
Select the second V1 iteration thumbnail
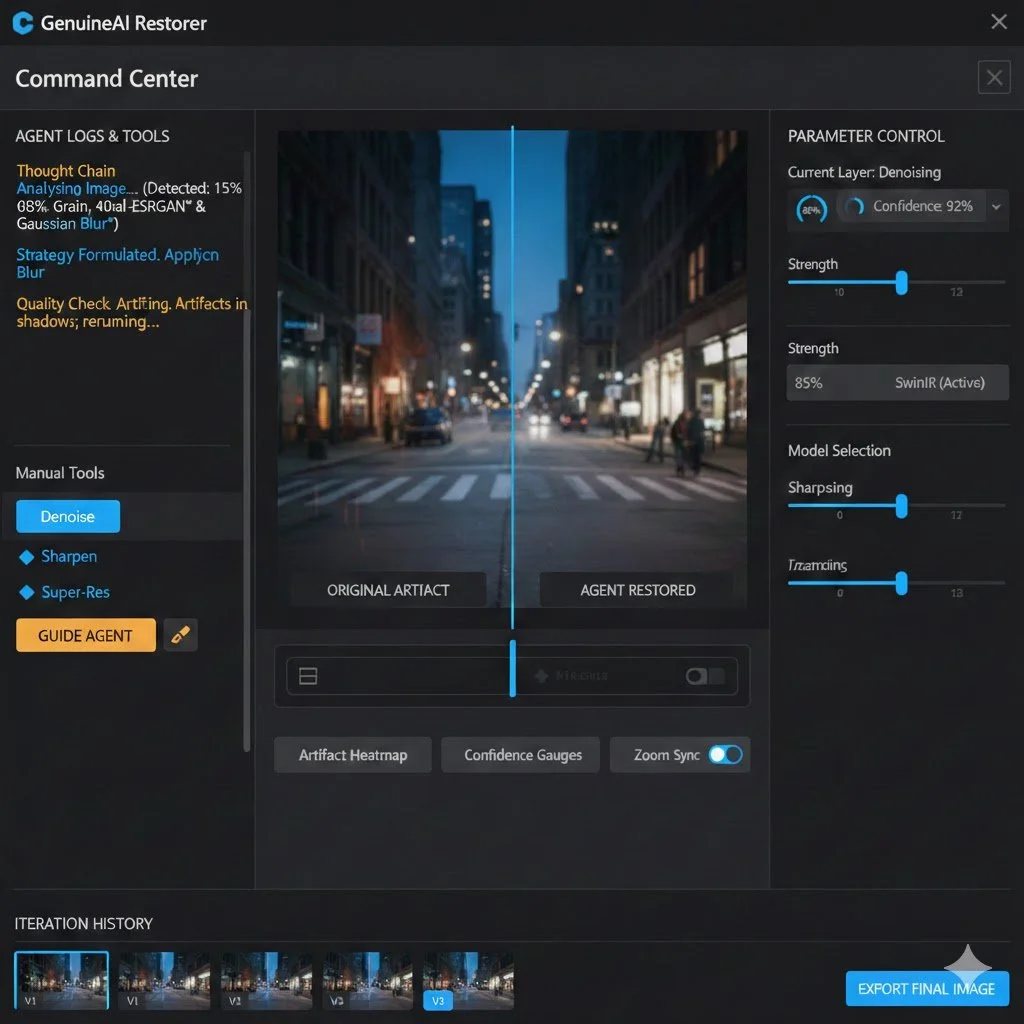click(164, 980)
